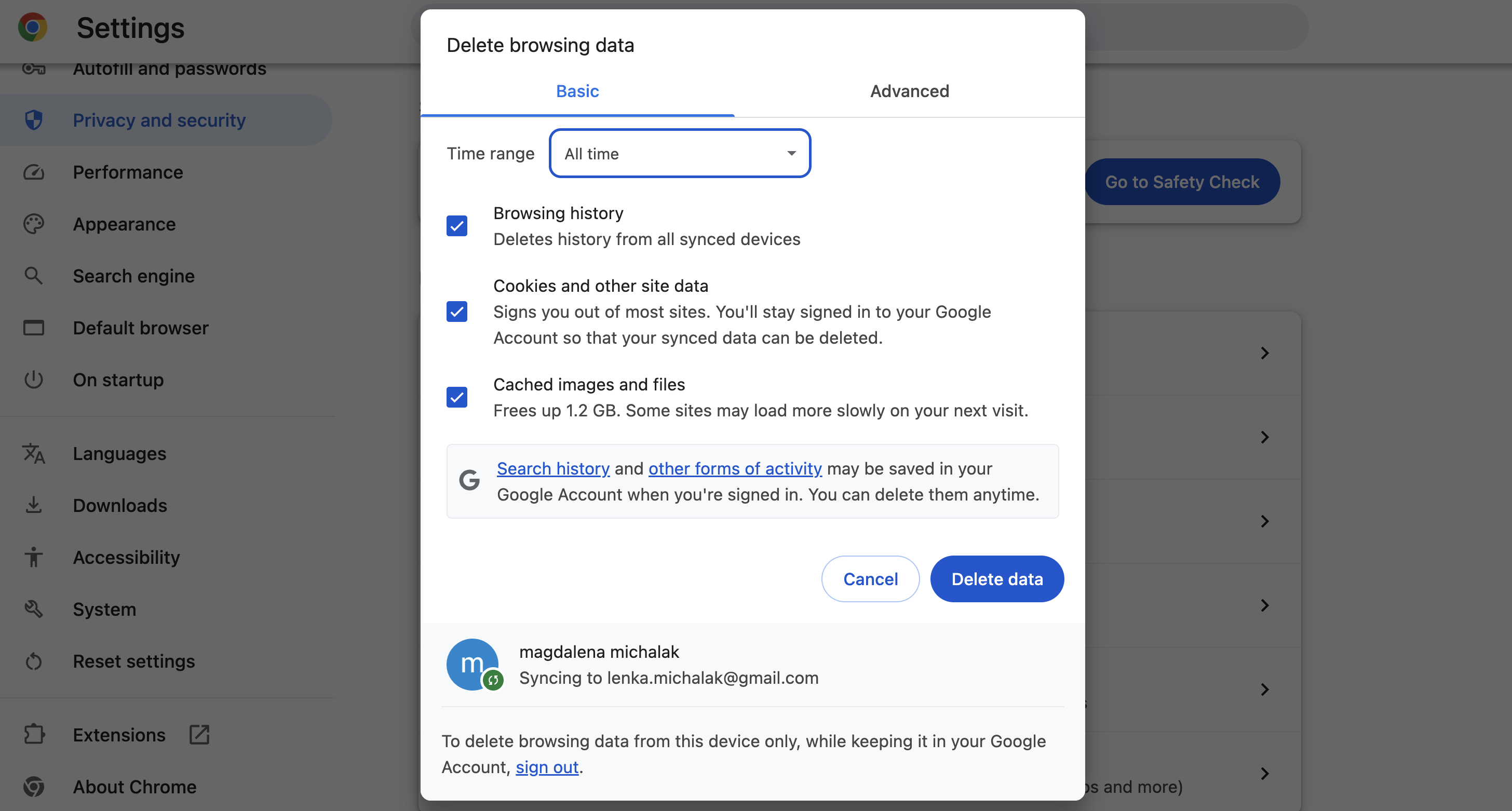Viewport: 1512px width, 811px height.
Task: Switch to the Advanced tab
Action: 909,91
